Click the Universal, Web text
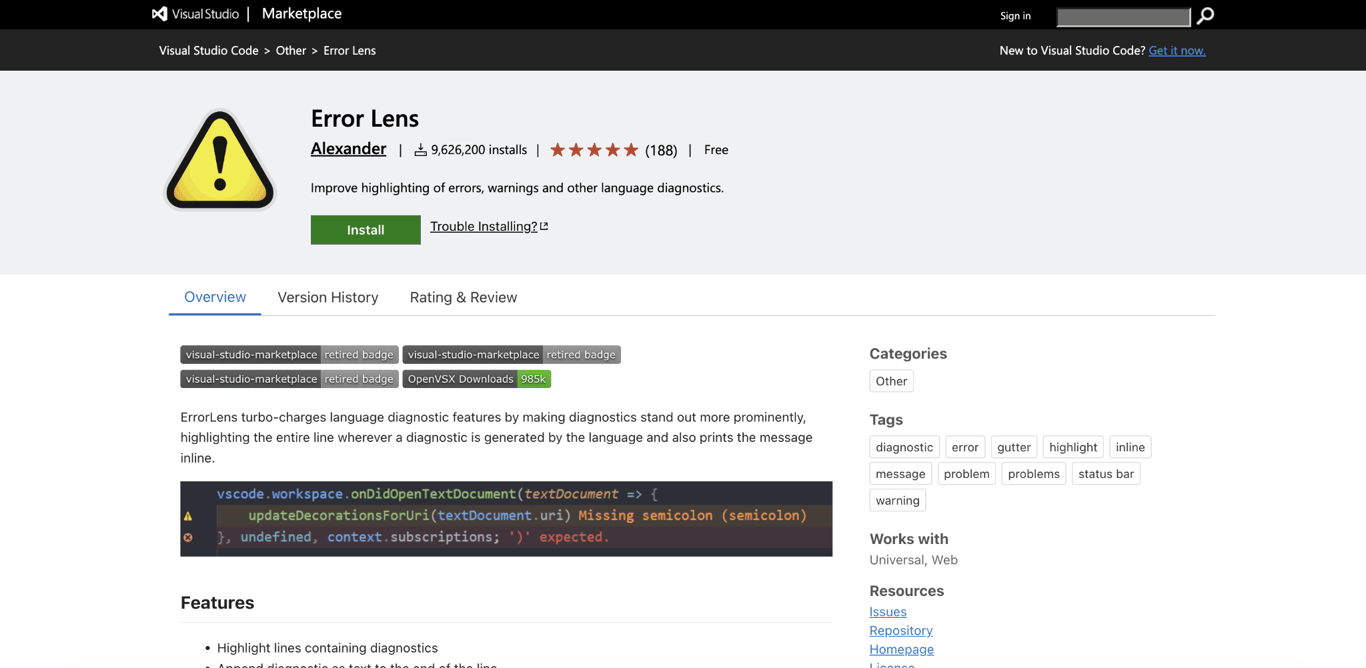This screenshot has height=668, width=1366. (x=913, y=560)
